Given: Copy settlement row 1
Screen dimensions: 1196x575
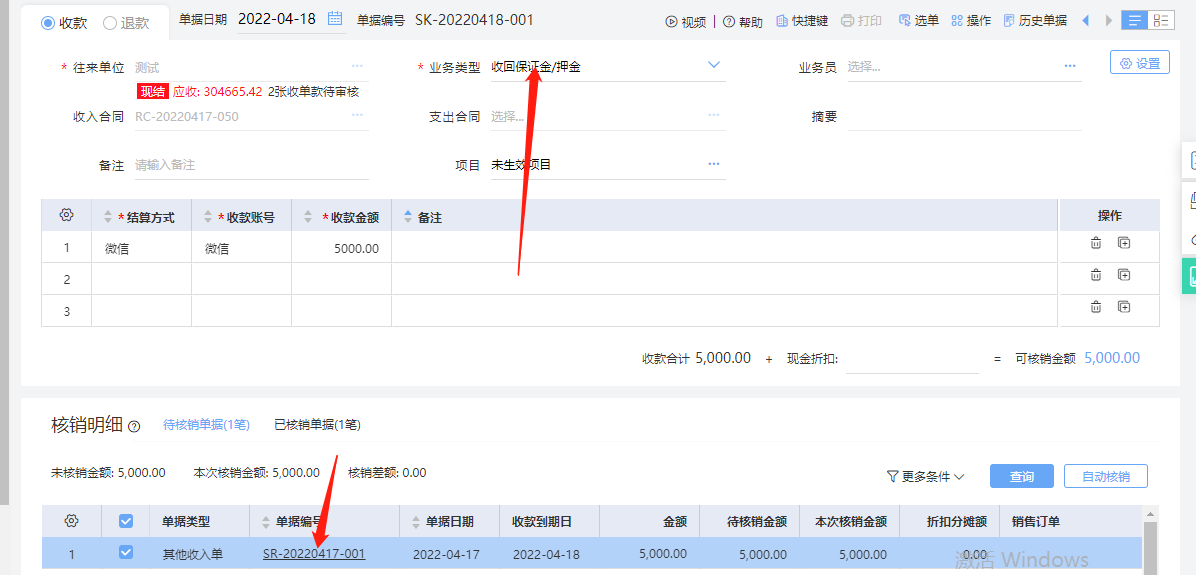Looking at the screenshot, I should (x=1124, y=243).
